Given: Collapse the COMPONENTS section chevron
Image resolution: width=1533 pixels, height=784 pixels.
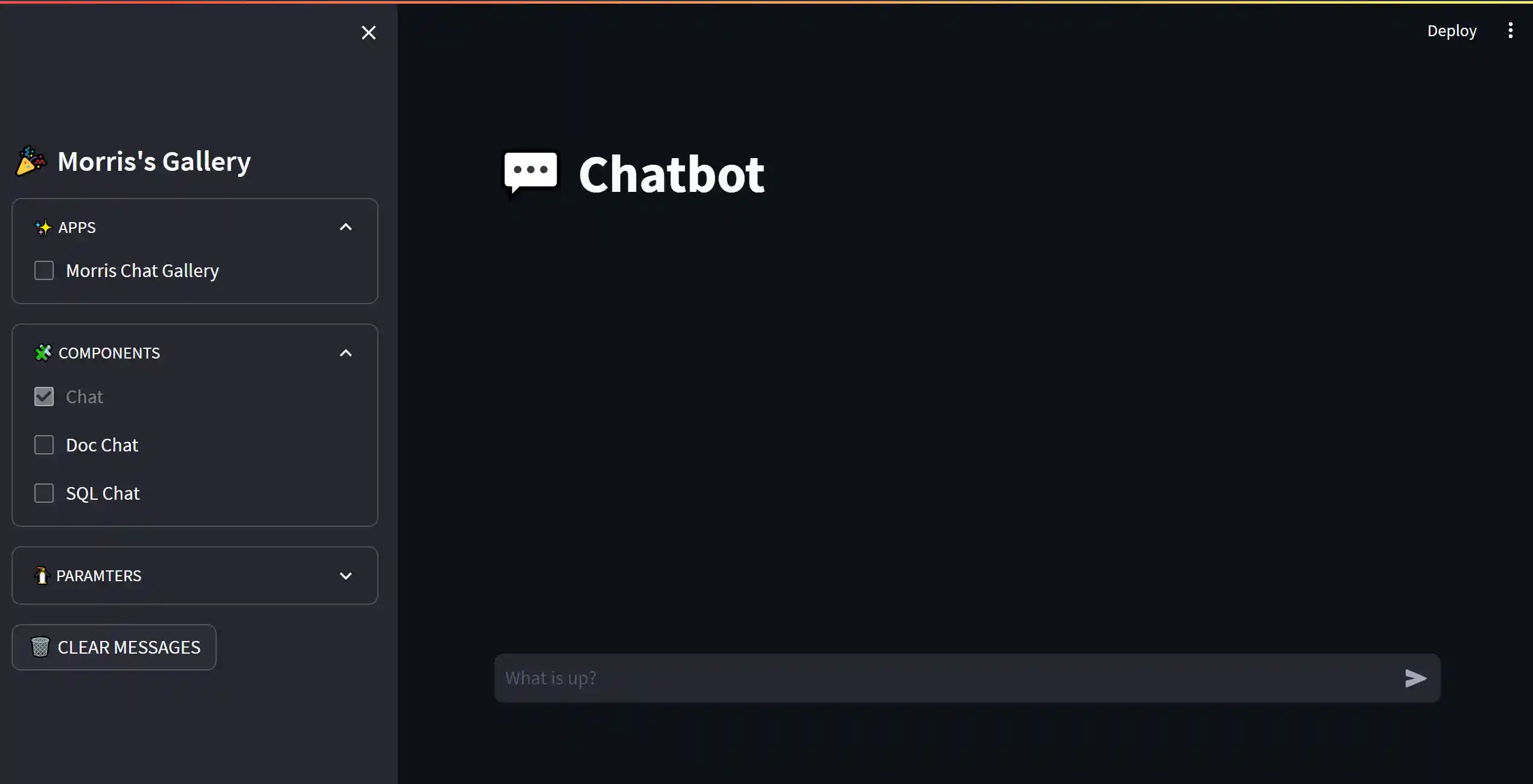Looking at the screenshot, I should click(x=345, y=353).
